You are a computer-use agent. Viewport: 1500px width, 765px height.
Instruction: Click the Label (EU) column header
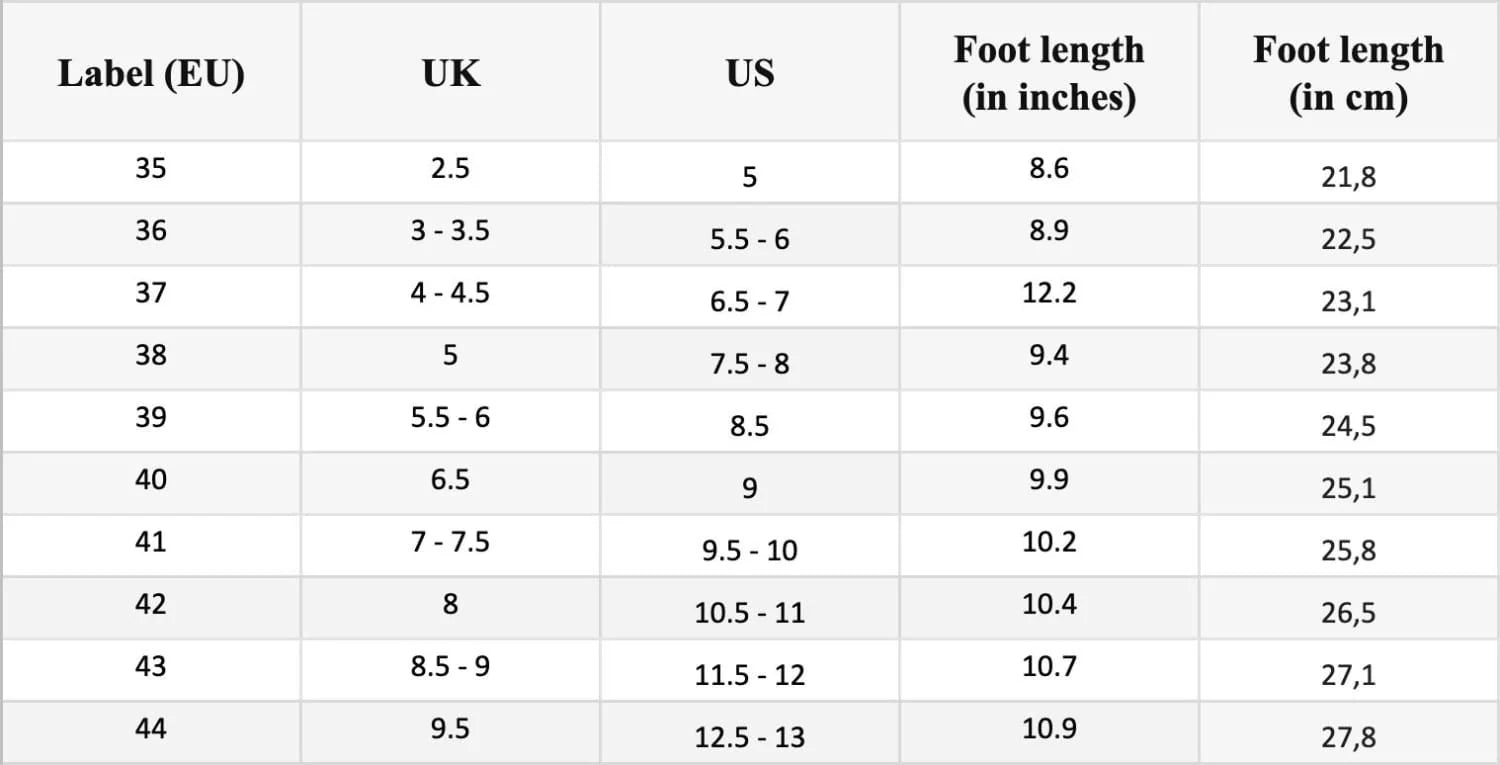point(151,74)
